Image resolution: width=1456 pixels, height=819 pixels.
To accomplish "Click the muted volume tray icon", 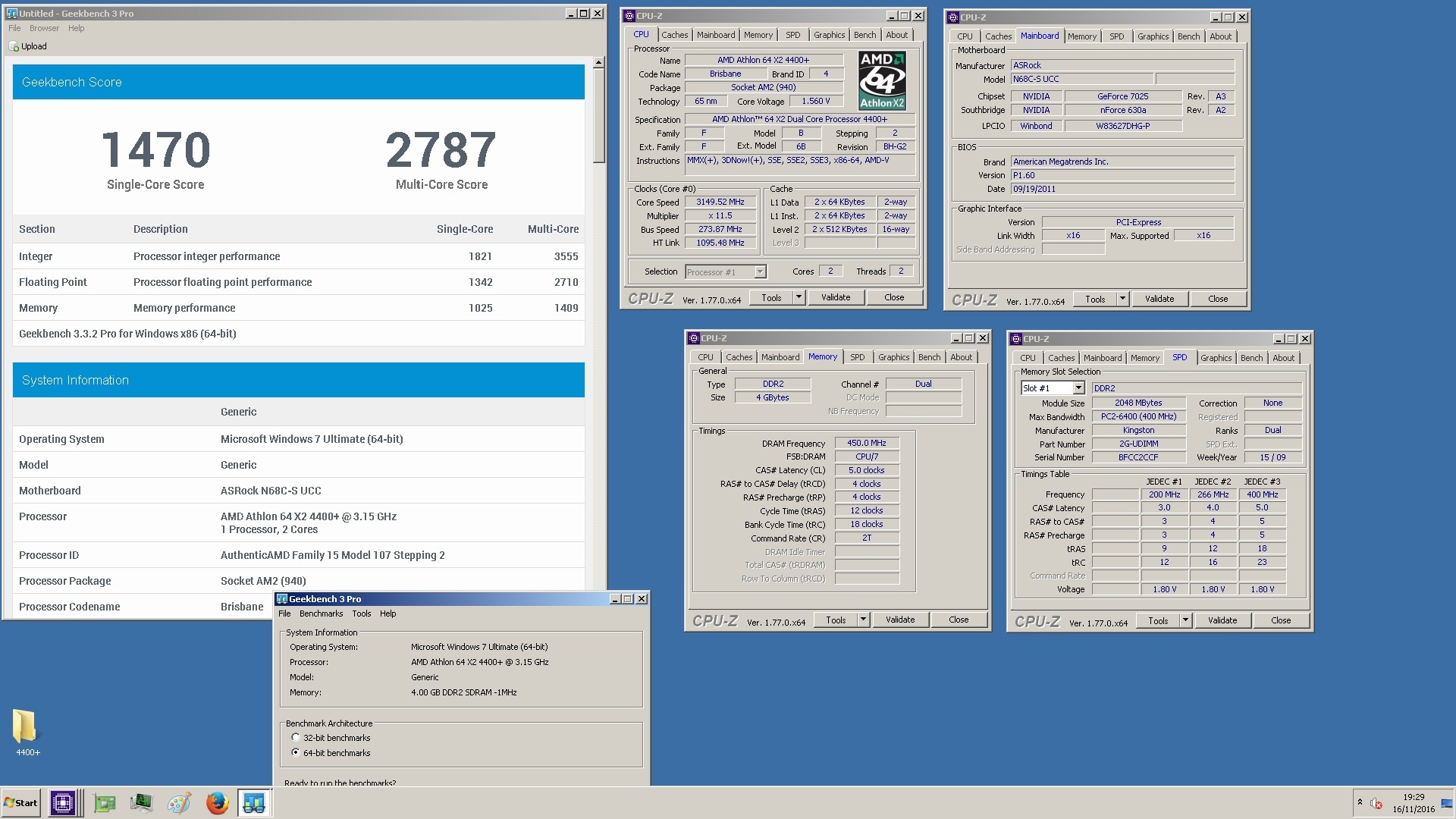I will tap(1376, 803).
